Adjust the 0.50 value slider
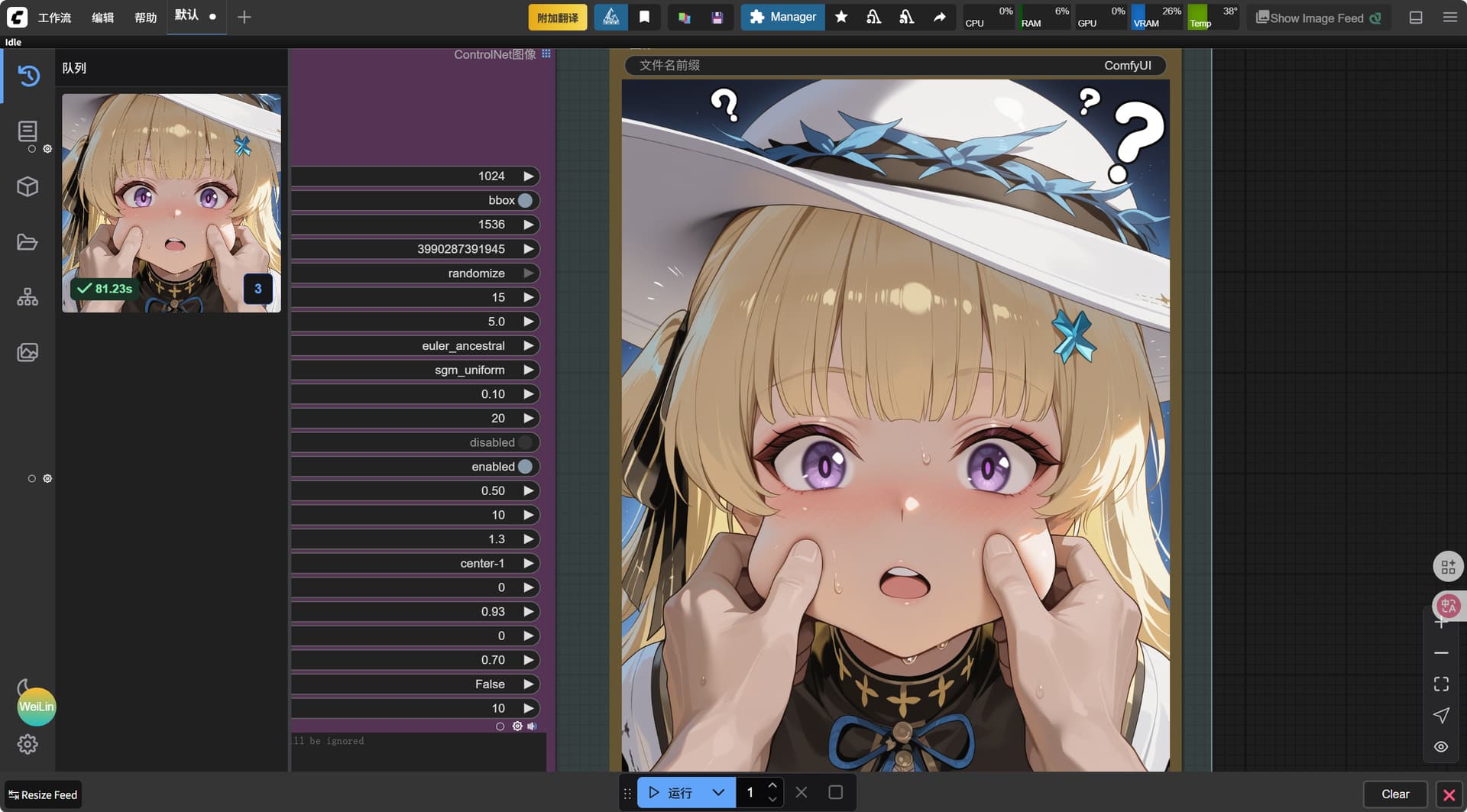1467x812 pixels. tap(415, 491)
